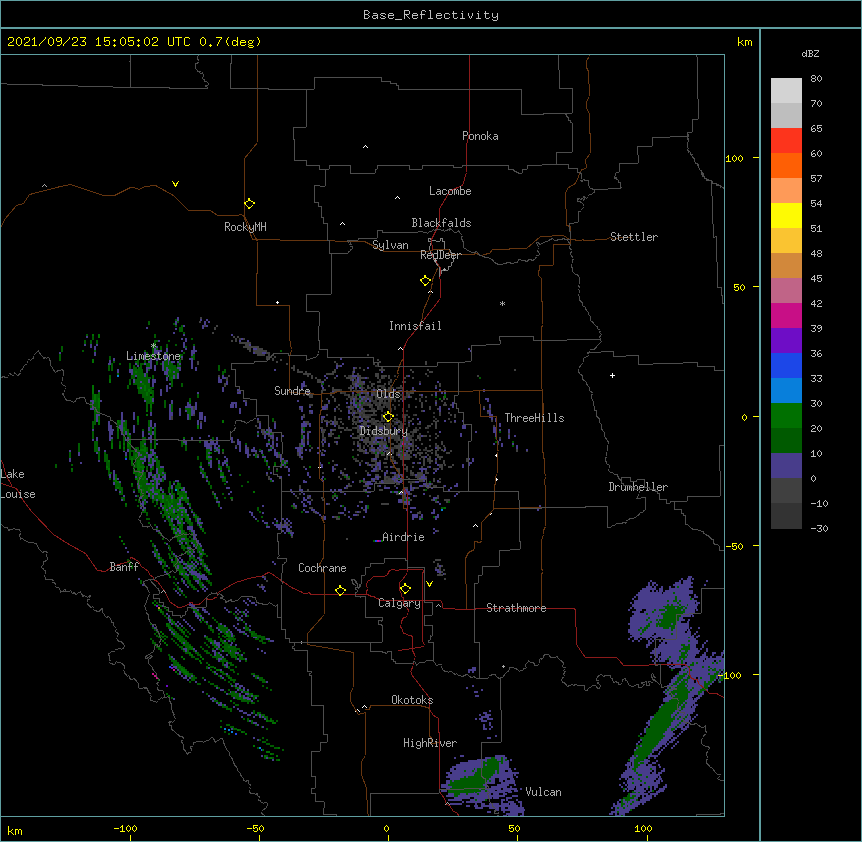Click the blue 36 dBZ legend swatch
862x842 pixels.
(x=786, y=365)
